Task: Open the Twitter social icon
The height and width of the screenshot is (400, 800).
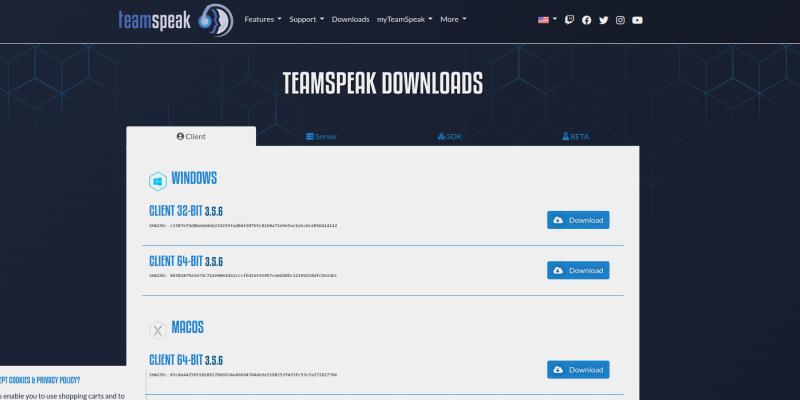Action: (603, 19)
